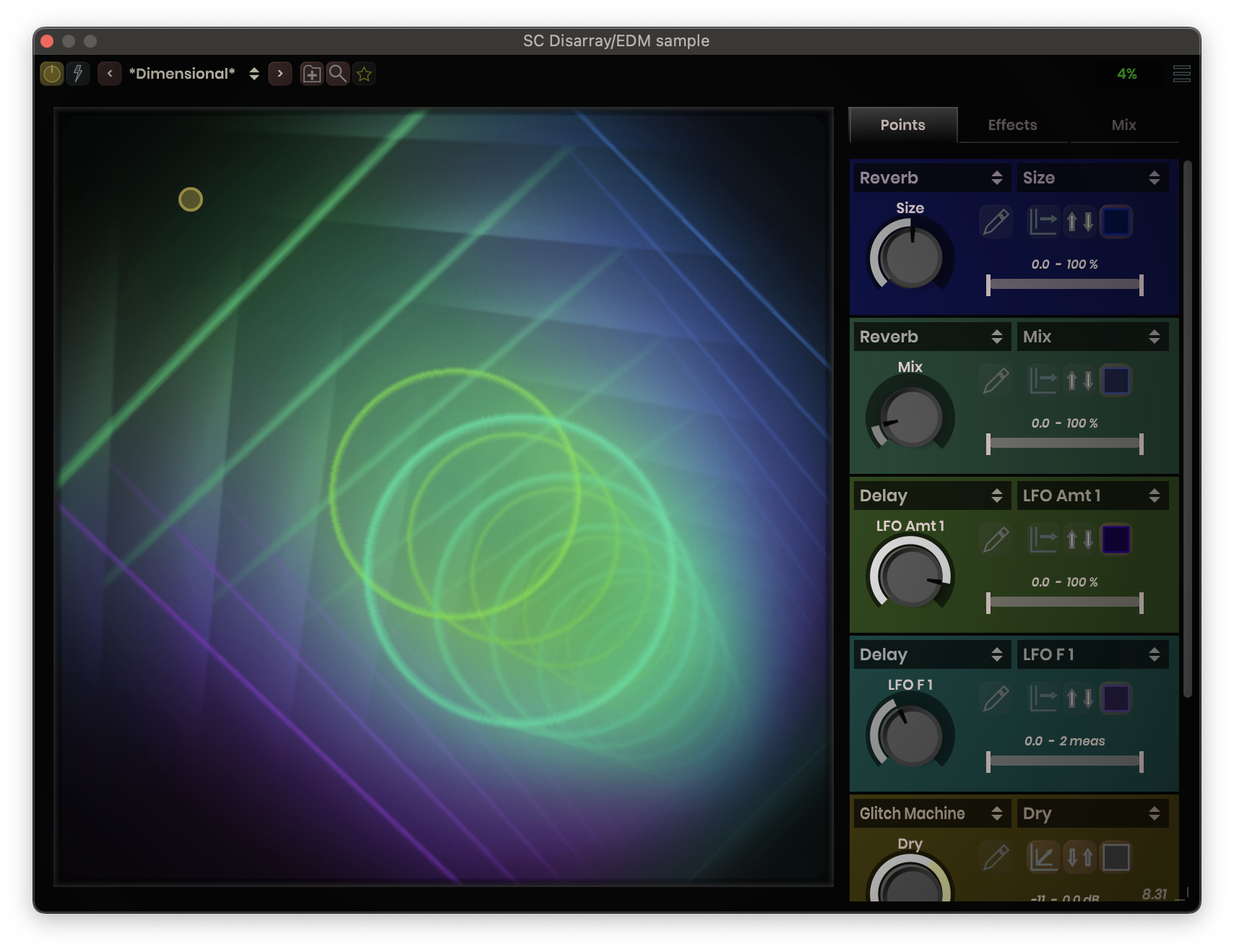
Task: Adjust the Reverb Size range slider
Action: 1065,285
